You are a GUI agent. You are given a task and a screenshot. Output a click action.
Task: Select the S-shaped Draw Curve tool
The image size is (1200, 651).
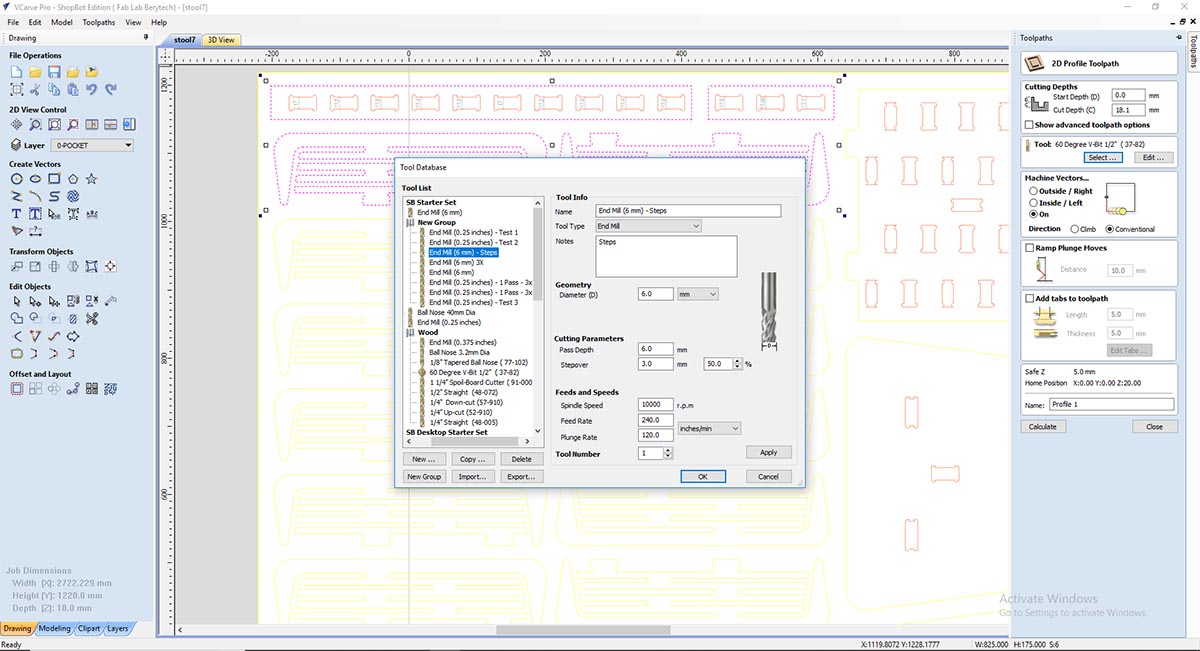click(x=54, y=197)
